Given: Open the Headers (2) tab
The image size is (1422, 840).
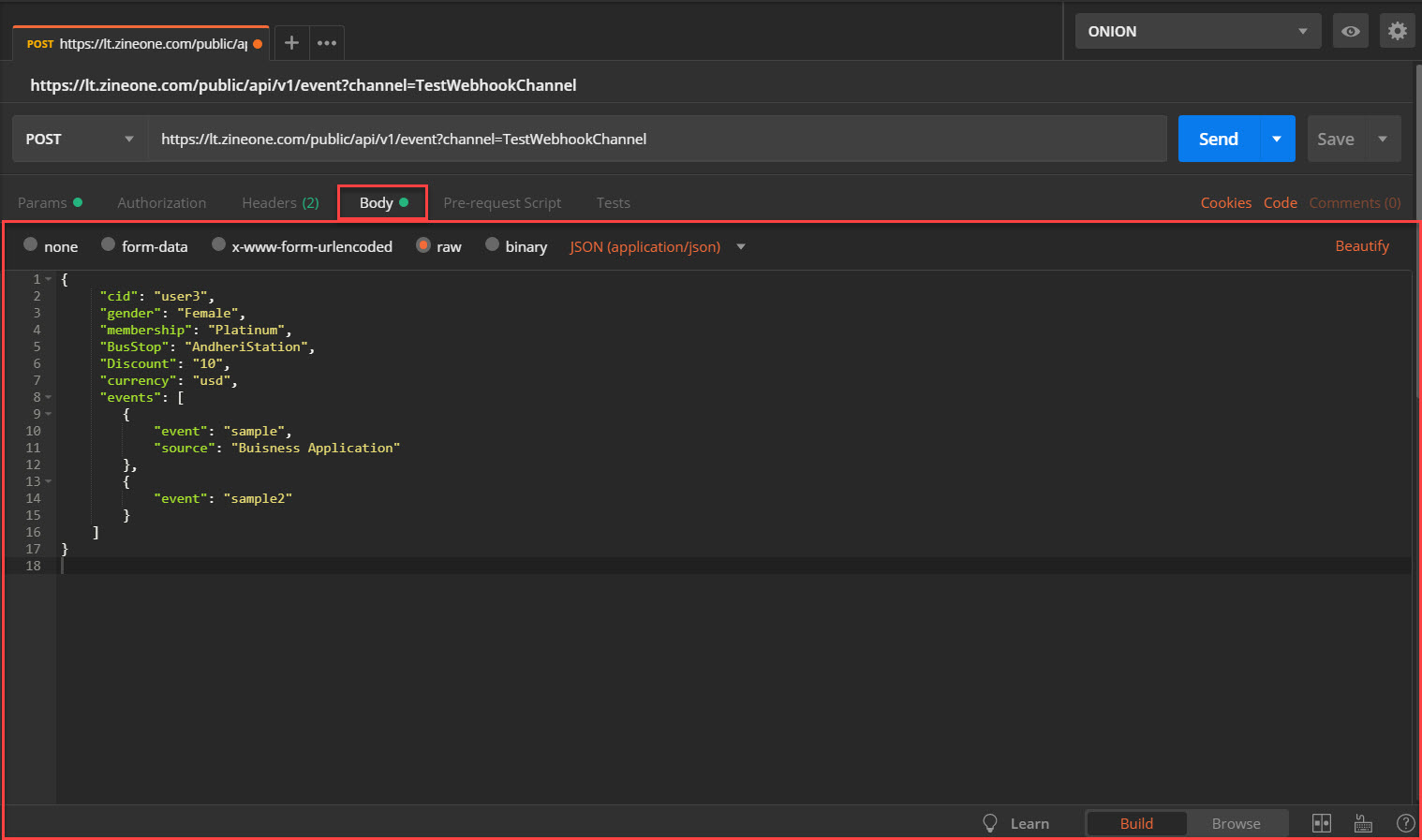Looking at the screenshot, I should tap(280, 202).
